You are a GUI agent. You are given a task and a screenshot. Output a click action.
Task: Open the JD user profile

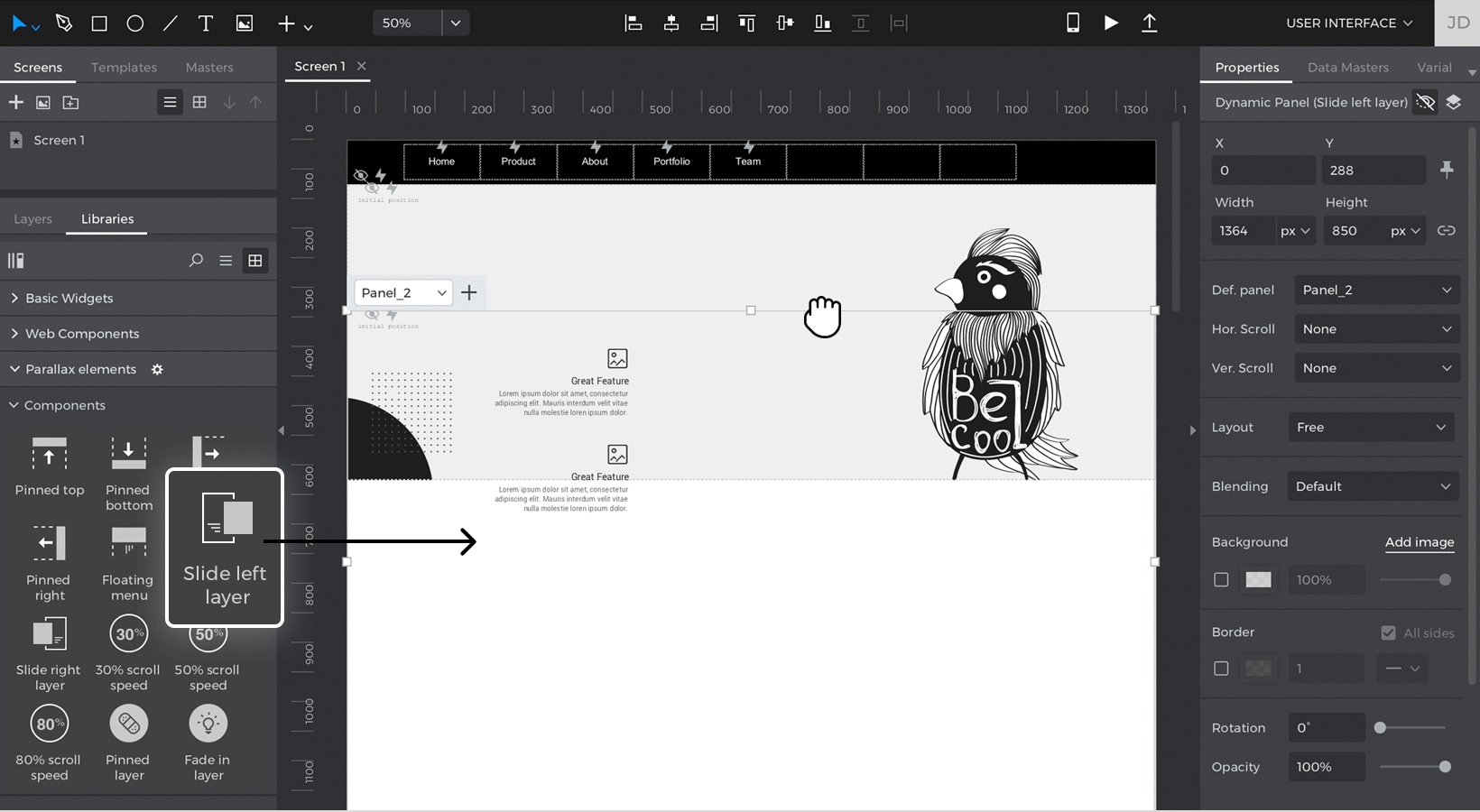1457,23
